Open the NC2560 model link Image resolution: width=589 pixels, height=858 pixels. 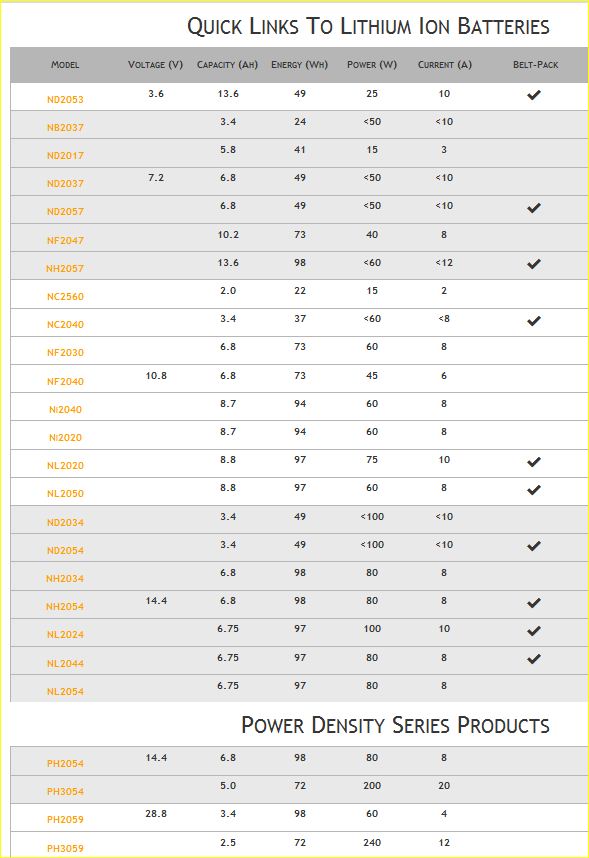point(65,297)
